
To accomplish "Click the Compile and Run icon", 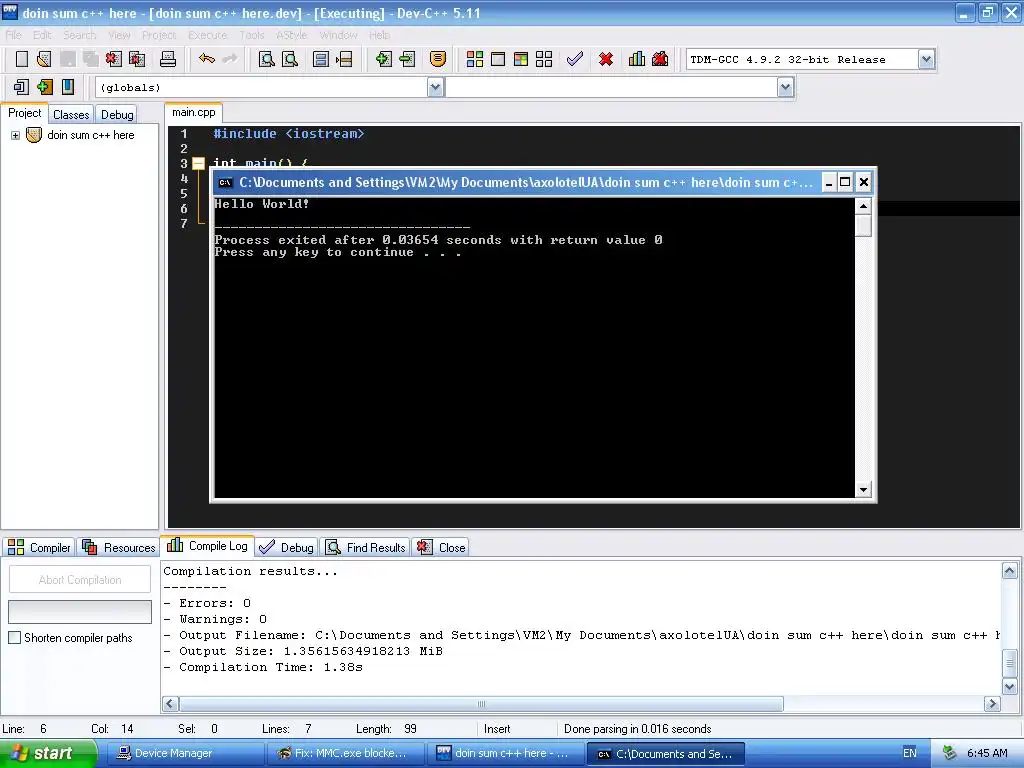I will [520, 59].
